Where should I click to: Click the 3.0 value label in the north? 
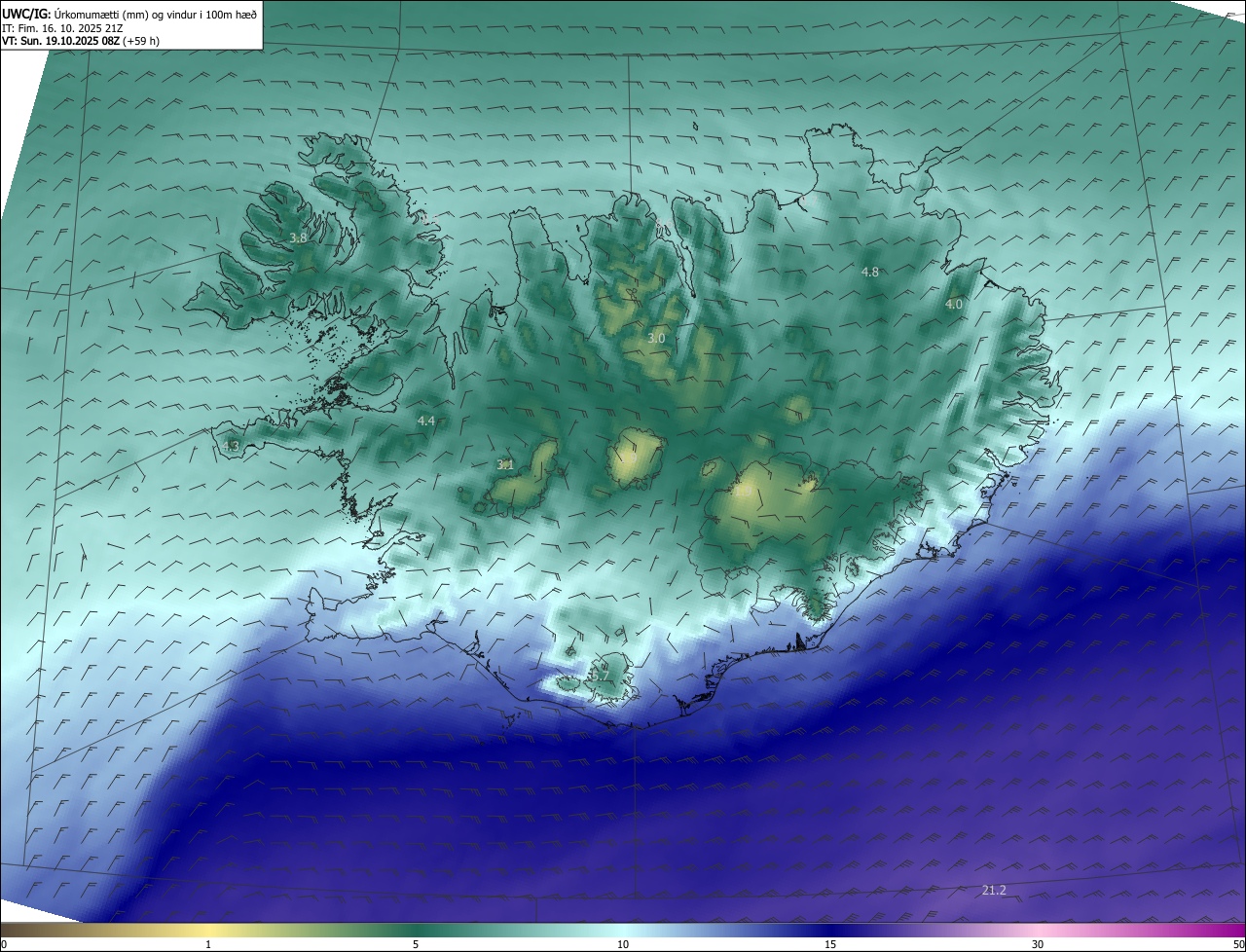pyautogui.click(x=656, y=339)
